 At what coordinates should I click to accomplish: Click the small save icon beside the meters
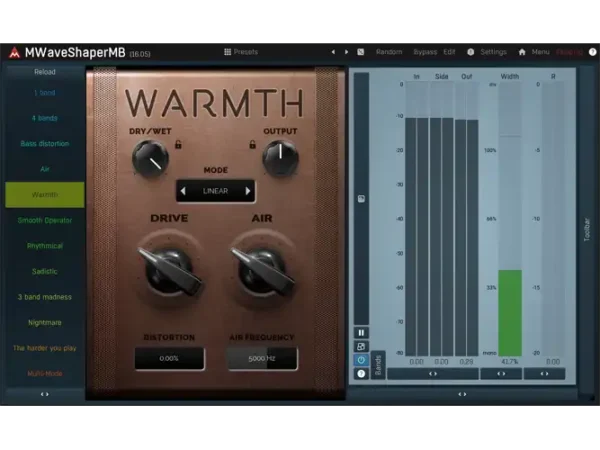[x=361, y=199]
